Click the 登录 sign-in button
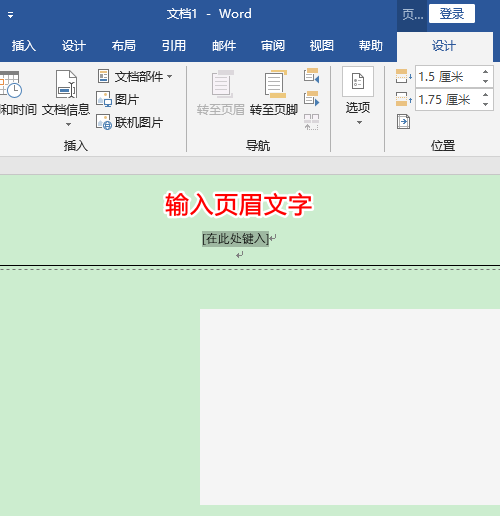 pos(452,14)
